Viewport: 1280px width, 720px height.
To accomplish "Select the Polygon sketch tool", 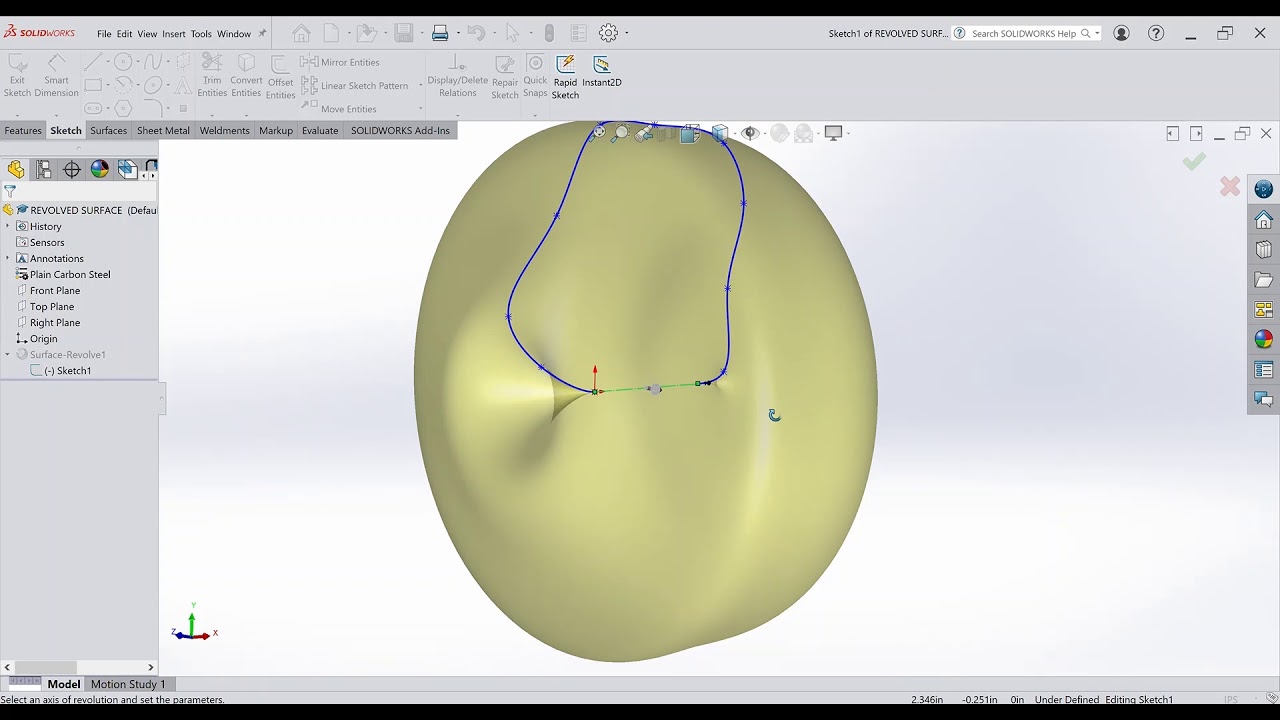I will pos(123,108).
